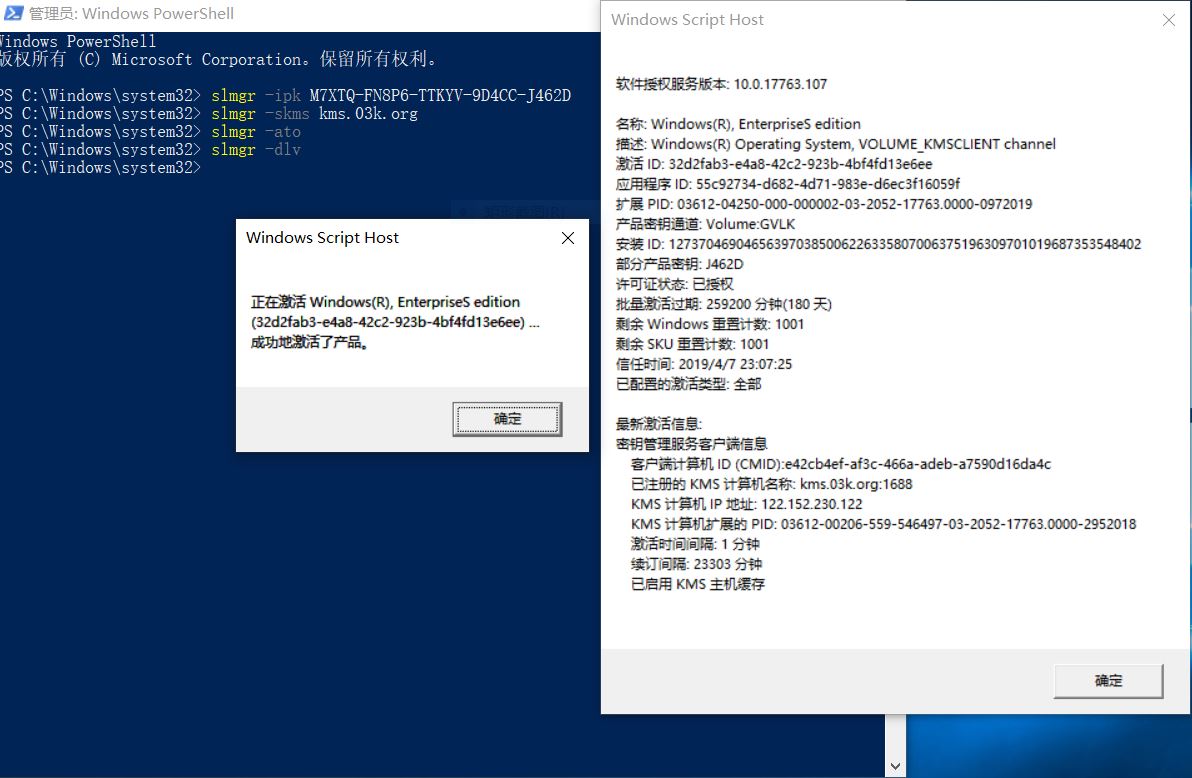Click the Microsoft Corporation copyright line
Image resolution: width=1192 pixels, height=778 pixels.
click(x=218, y=59)
